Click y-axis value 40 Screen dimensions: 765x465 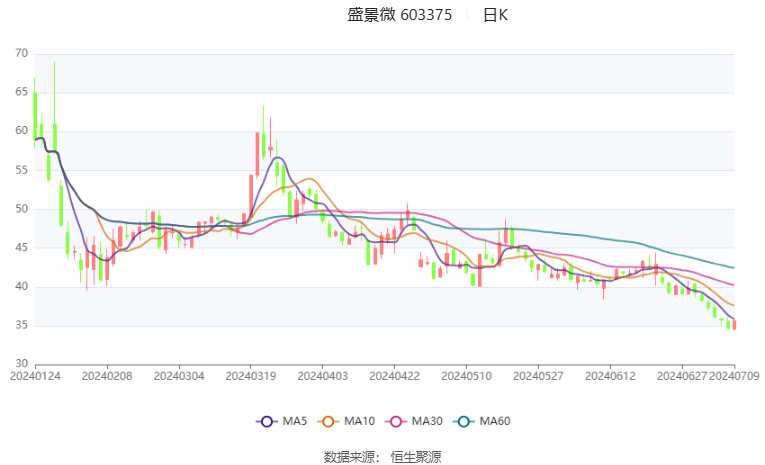[x=21, y=286]
